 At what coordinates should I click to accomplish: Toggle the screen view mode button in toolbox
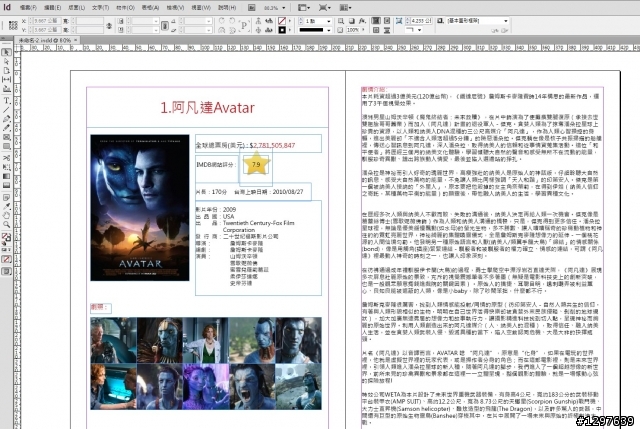(7, 271)
